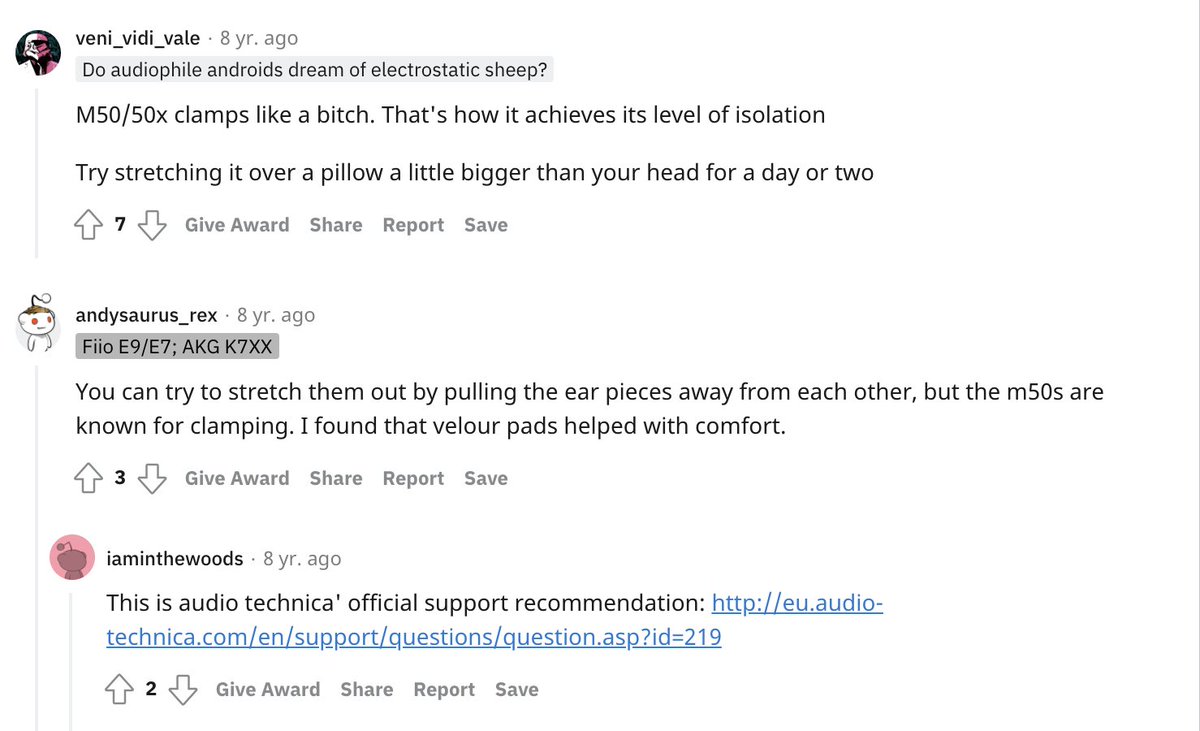Upvote andysaurus_rex's comment
The height and width of the screenshot is (731, 1200).
click(x=90, y=479)
